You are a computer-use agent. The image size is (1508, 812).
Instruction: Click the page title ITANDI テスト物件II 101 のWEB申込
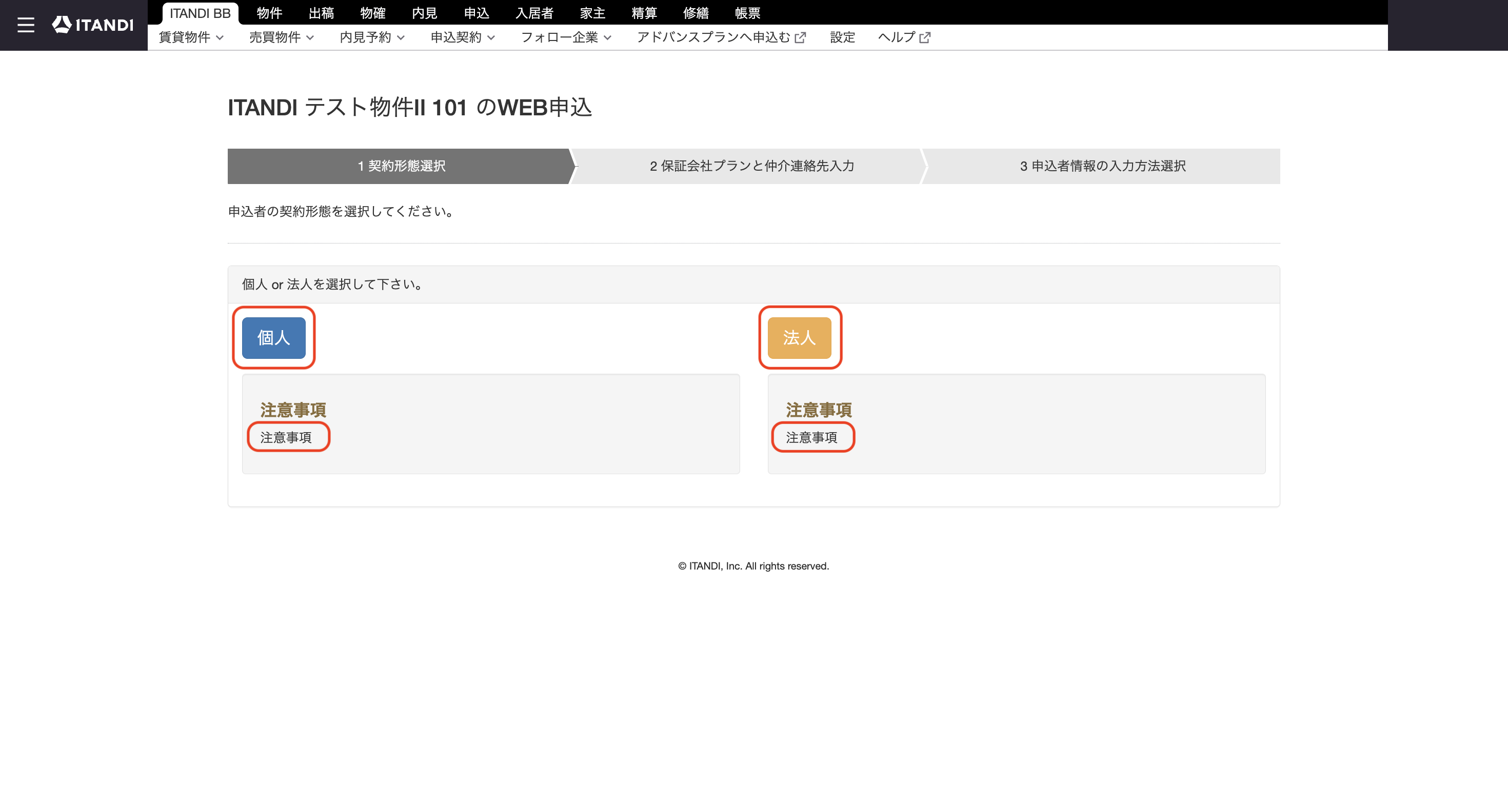410,108
